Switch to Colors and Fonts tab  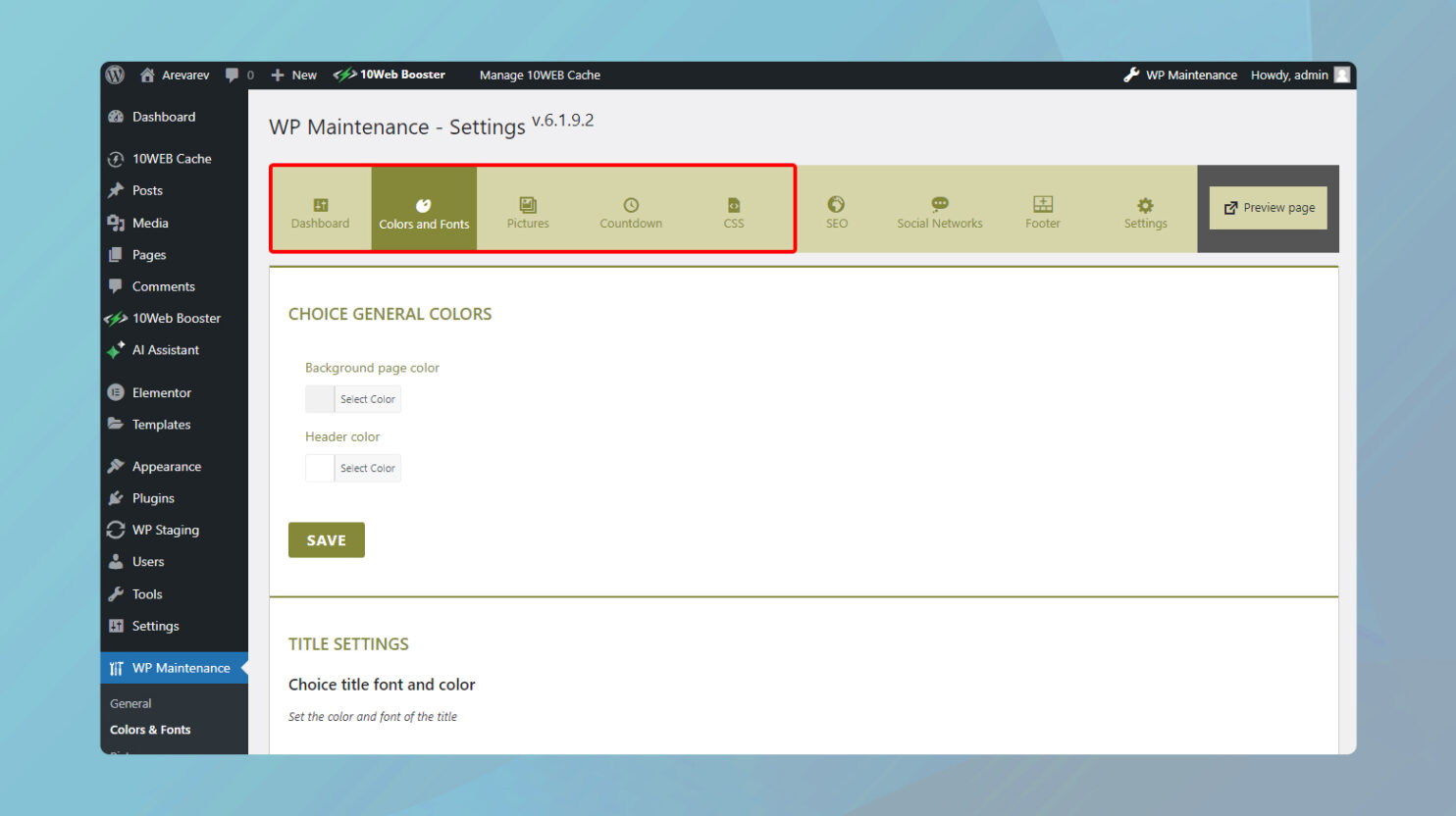[424, 208]
